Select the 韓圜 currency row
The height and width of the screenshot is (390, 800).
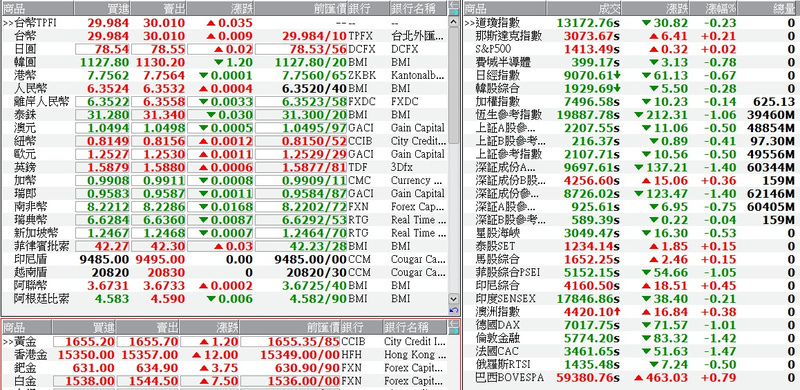point(224,62)
